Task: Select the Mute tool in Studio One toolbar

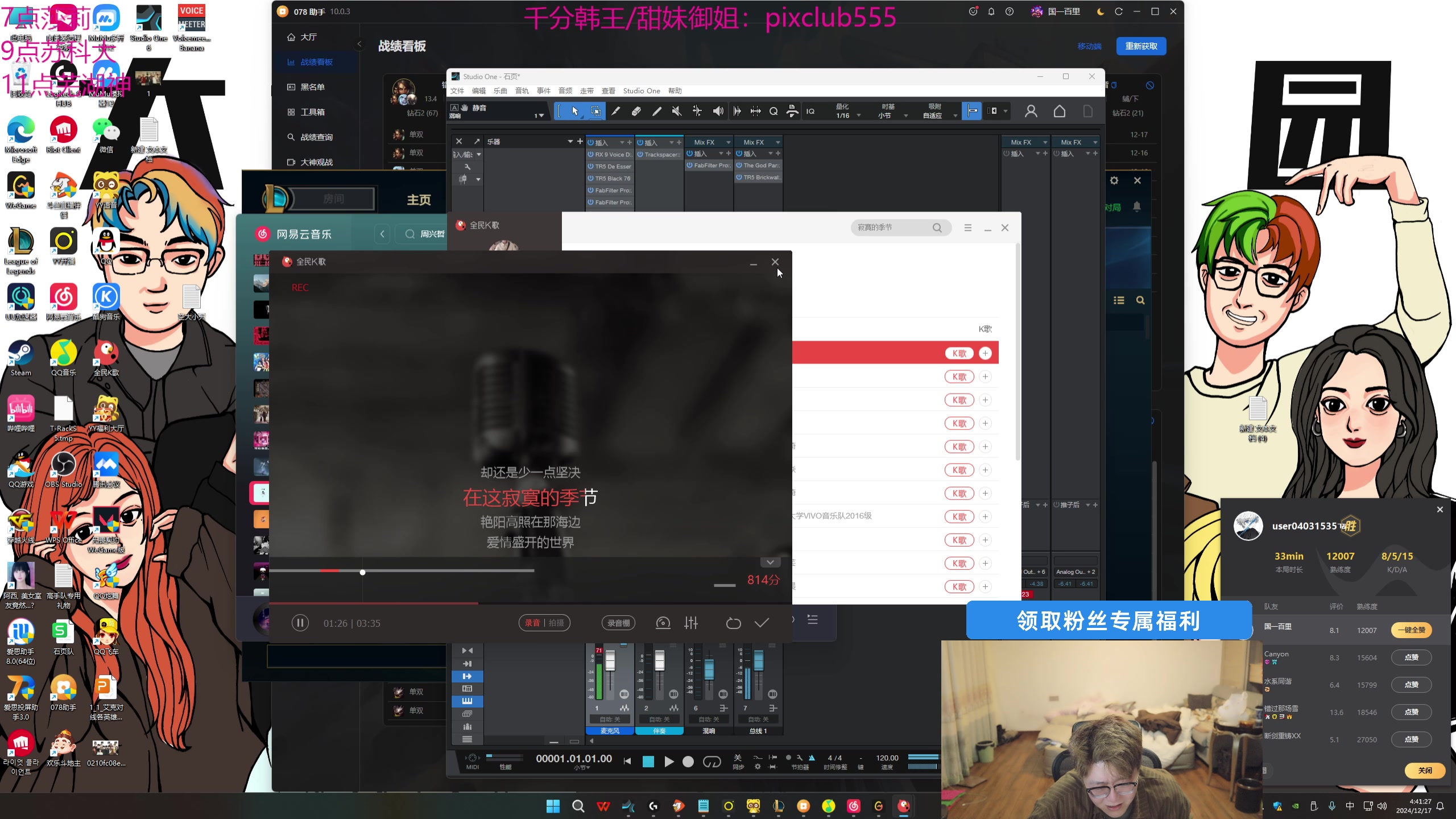Action: 677,111
